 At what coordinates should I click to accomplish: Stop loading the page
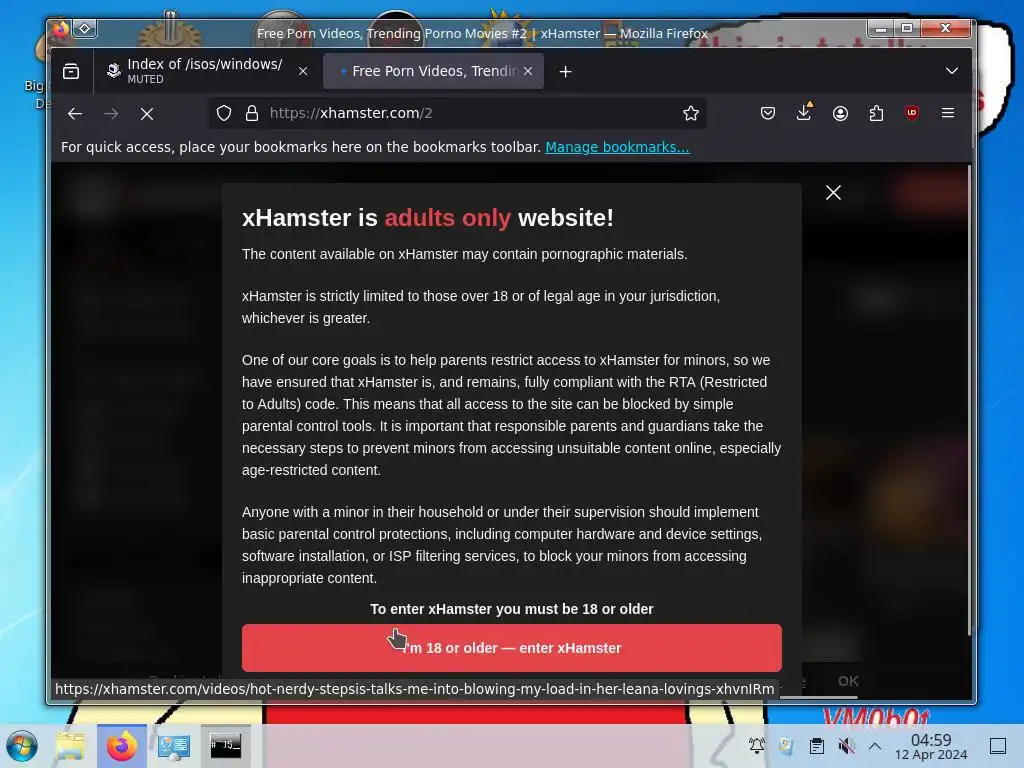click(x=147, y=114)
